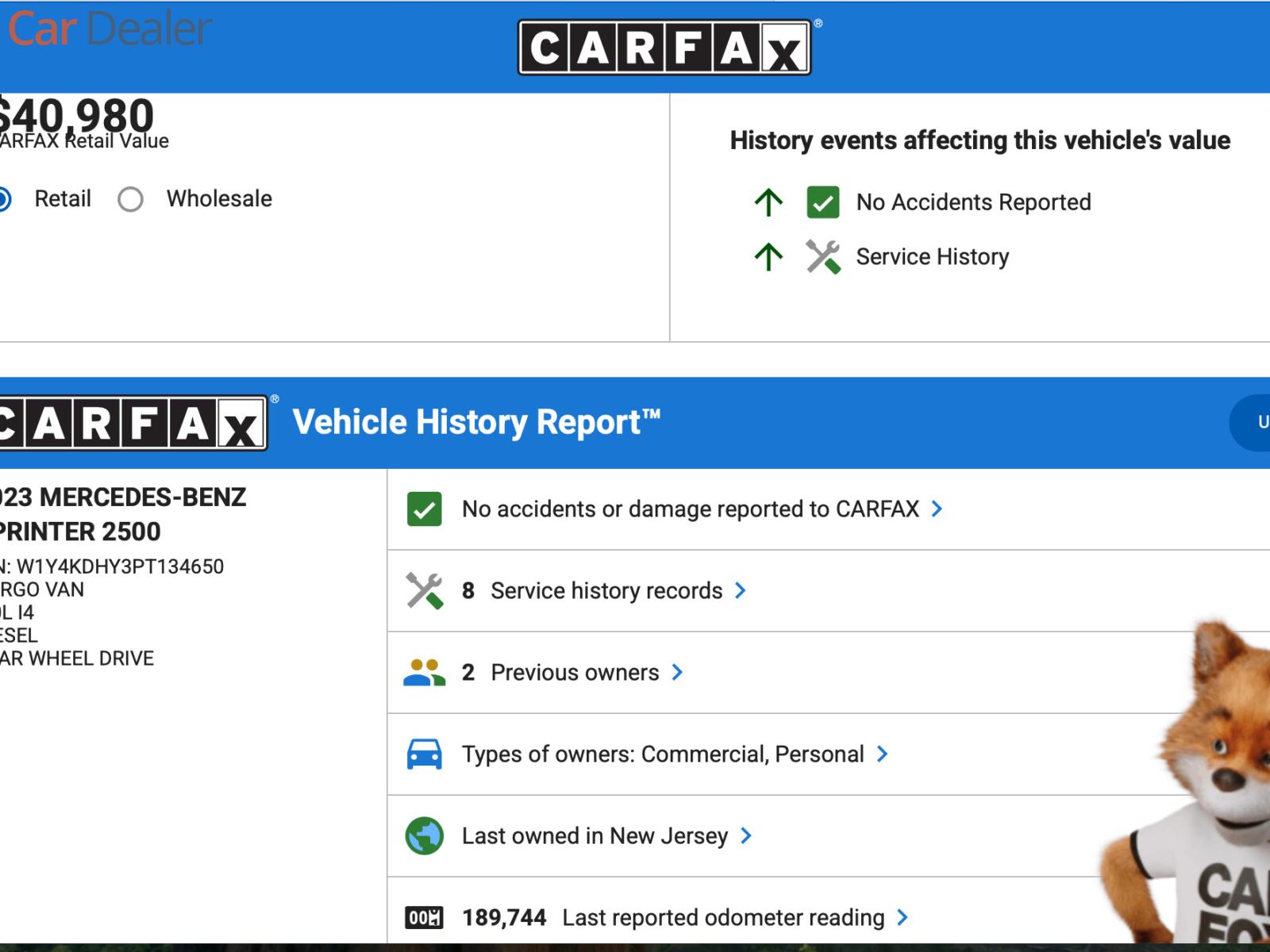This screenshot has width=1270, height=952.
Task: Click the people icon for previous owners
Action: pyautogui.click(x=424, y=673)
